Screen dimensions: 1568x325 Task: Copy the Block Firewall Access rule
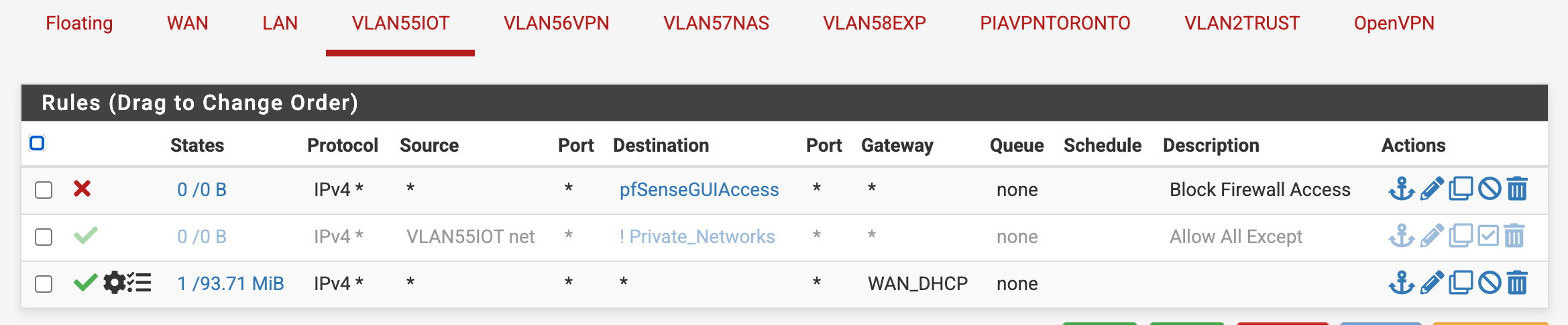point(1461,189)
